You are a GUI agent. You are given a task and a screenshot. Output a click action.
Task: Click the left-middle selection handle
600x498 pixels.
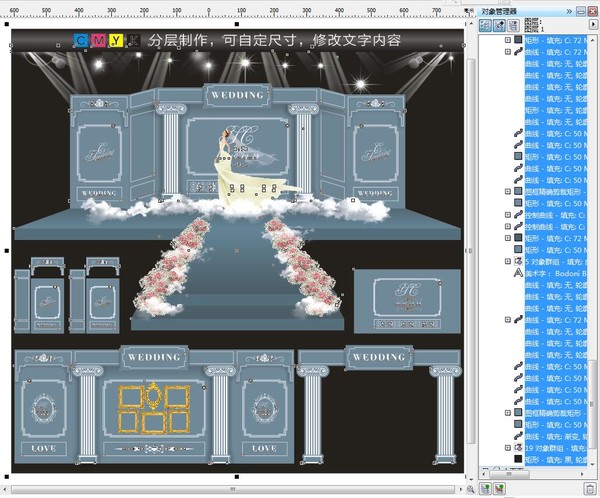tap(7, 251)
